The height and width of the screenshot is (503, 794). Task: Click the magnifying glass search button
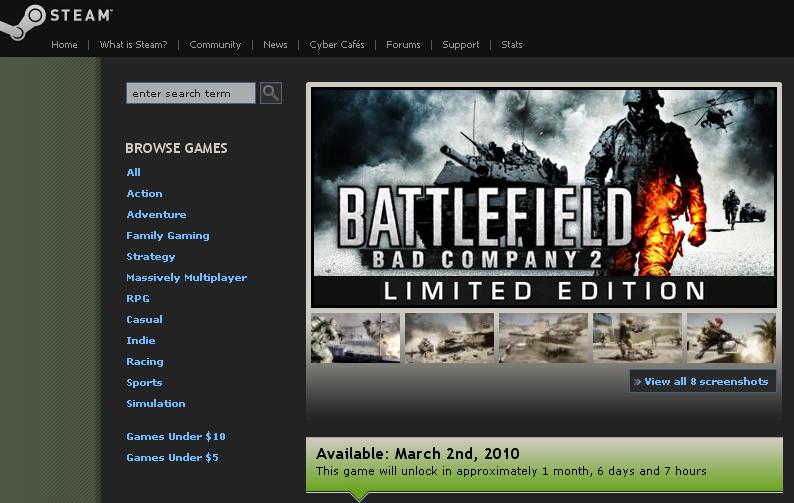point(271,93)
